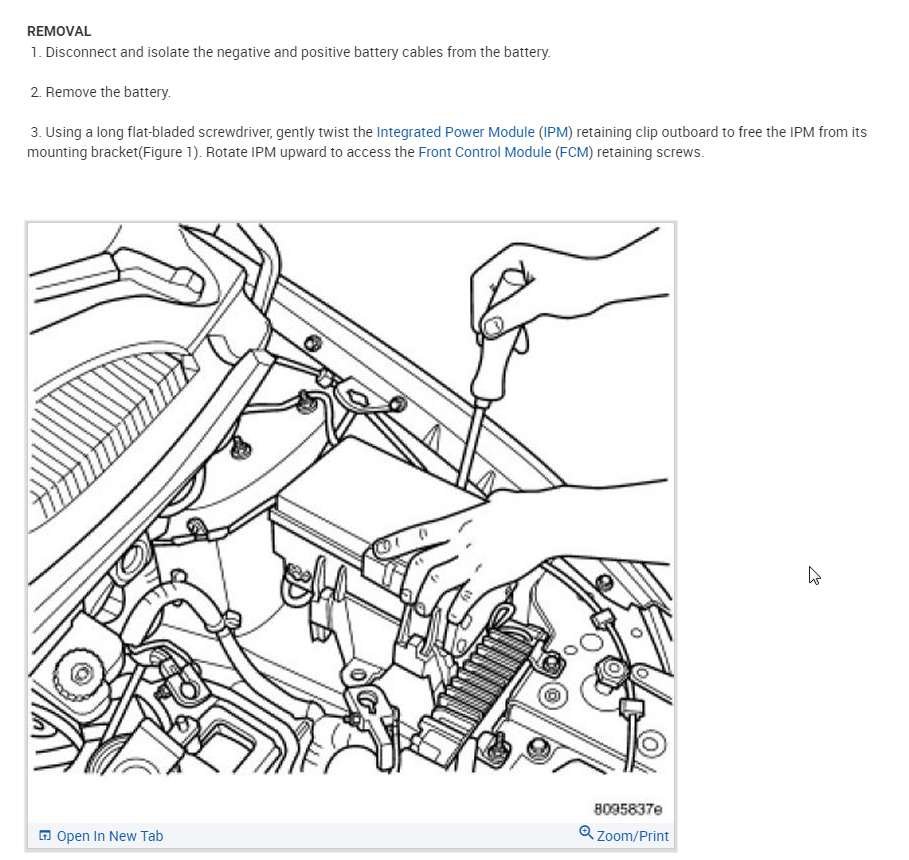909x860 pixels.
Task: Click the figure ID 8095837e
Action: click(628, 809)
